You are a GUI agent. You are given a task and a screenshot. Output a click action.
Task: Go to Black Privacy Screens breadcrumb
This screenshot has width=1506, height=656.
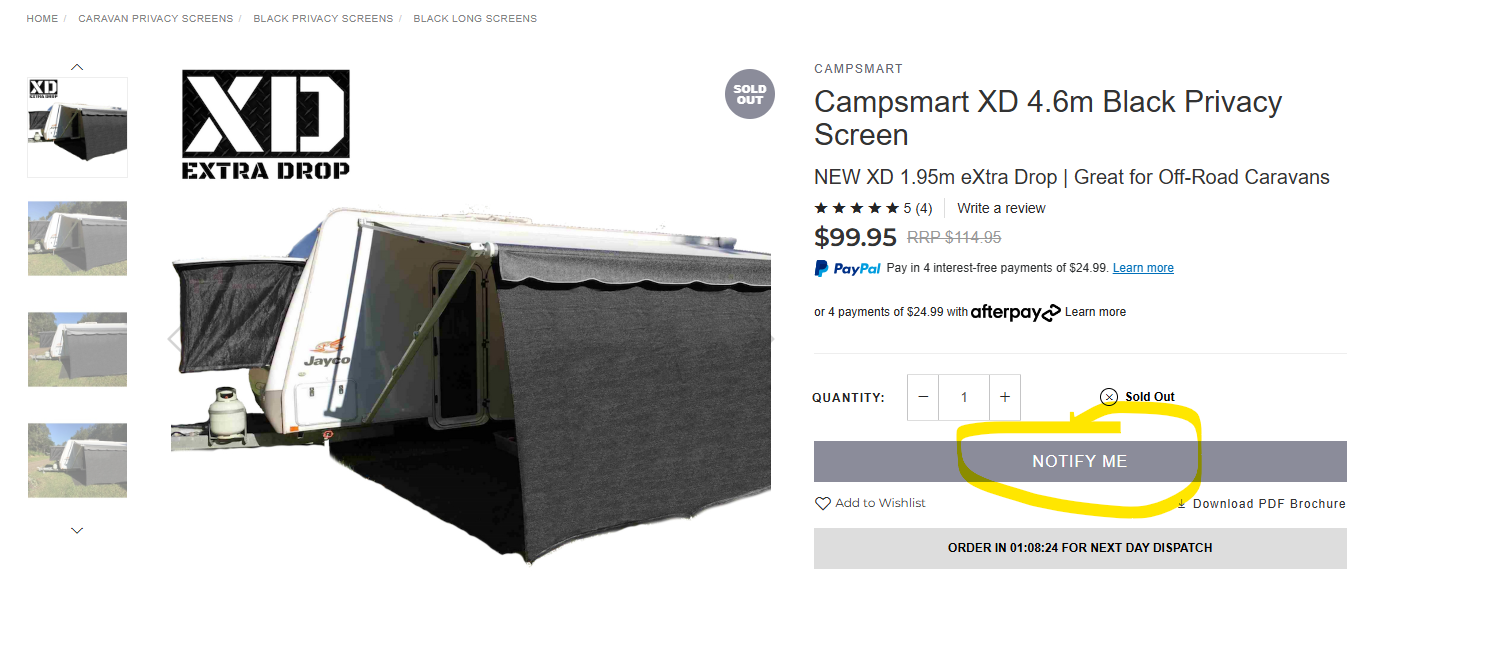coord(323,18)
